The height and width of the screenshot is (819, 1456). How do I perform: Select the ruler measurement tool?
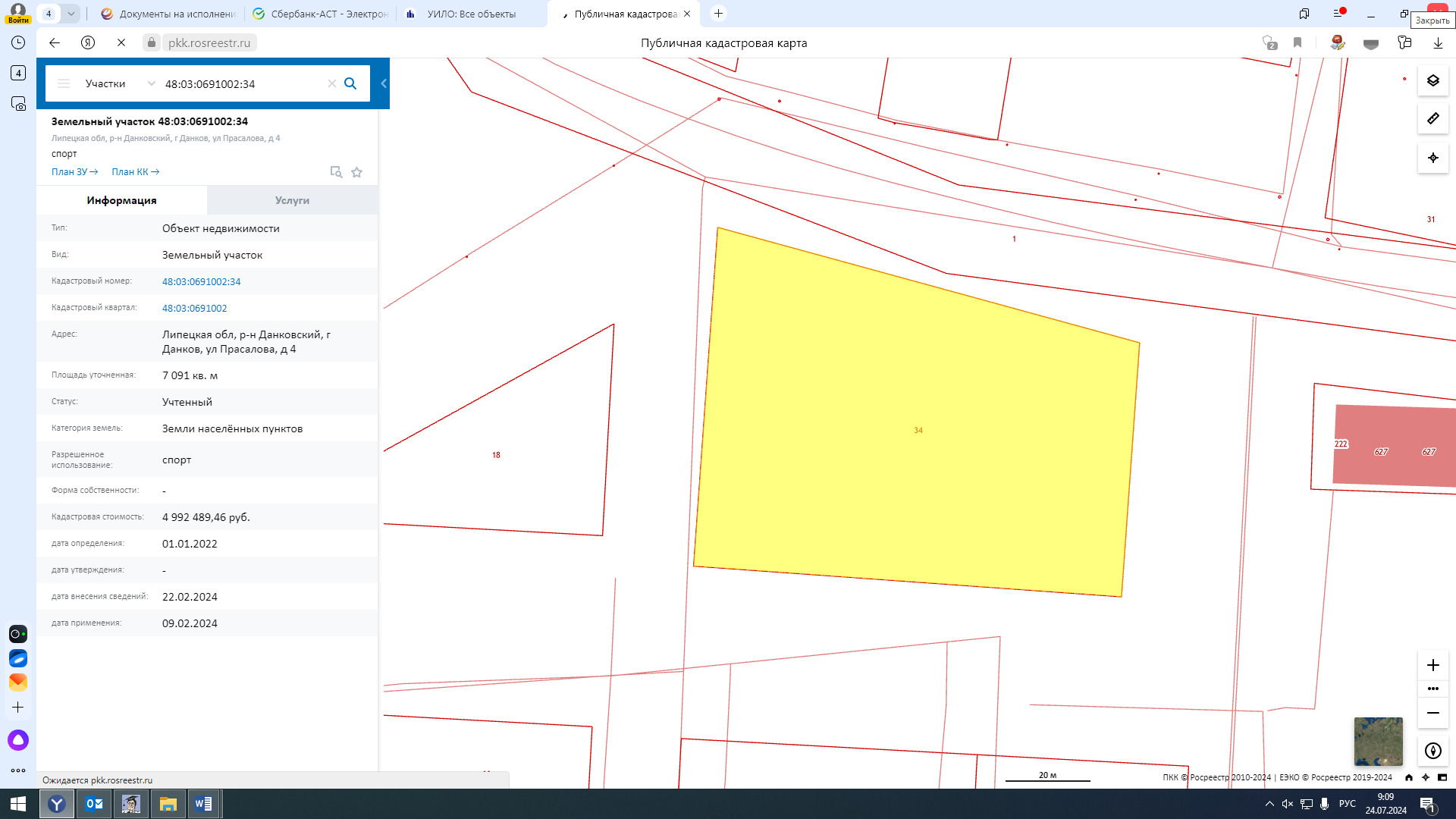1432,118
